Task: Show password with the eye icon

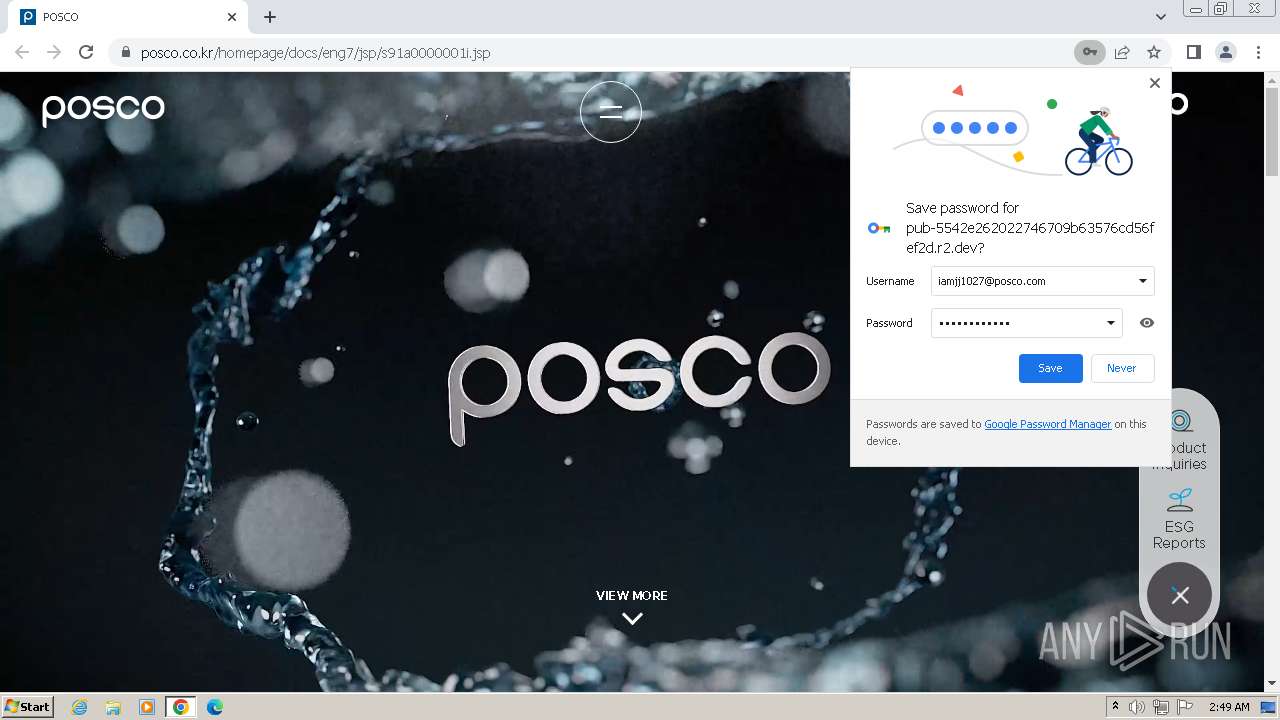Action: [1147, 323]
